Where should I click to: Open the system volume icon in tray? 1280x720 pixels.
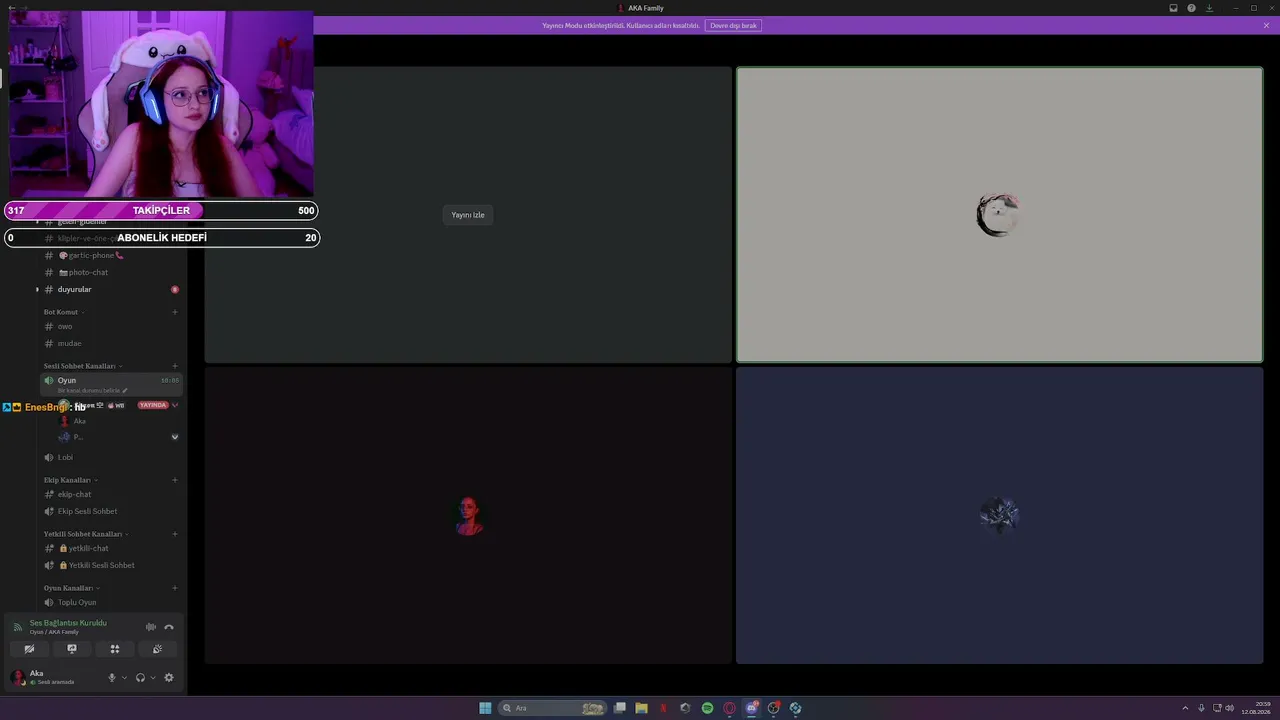[x=1229, y=708]
